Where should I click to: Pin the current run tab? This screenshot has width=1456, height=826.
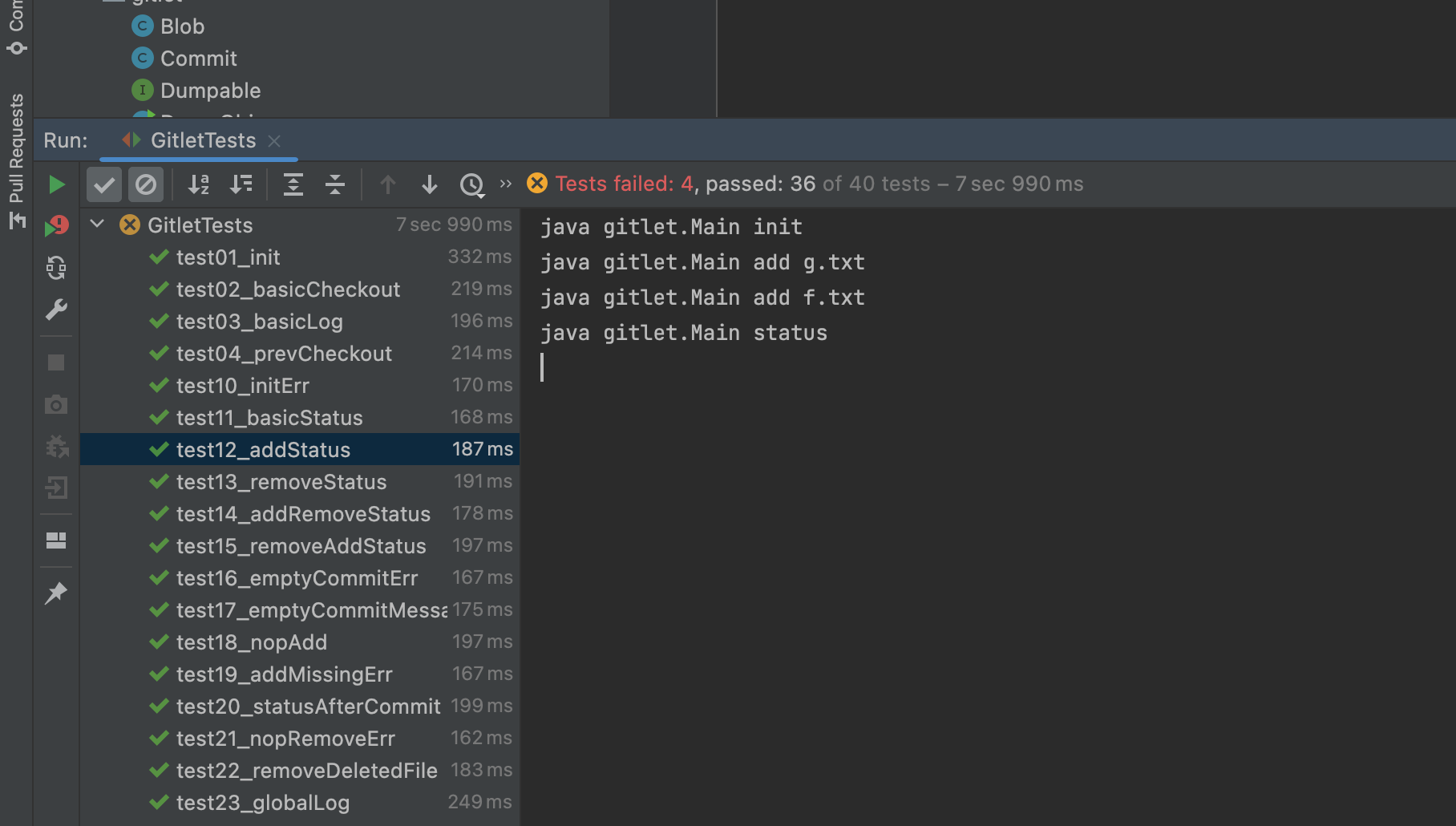[56, 593]
